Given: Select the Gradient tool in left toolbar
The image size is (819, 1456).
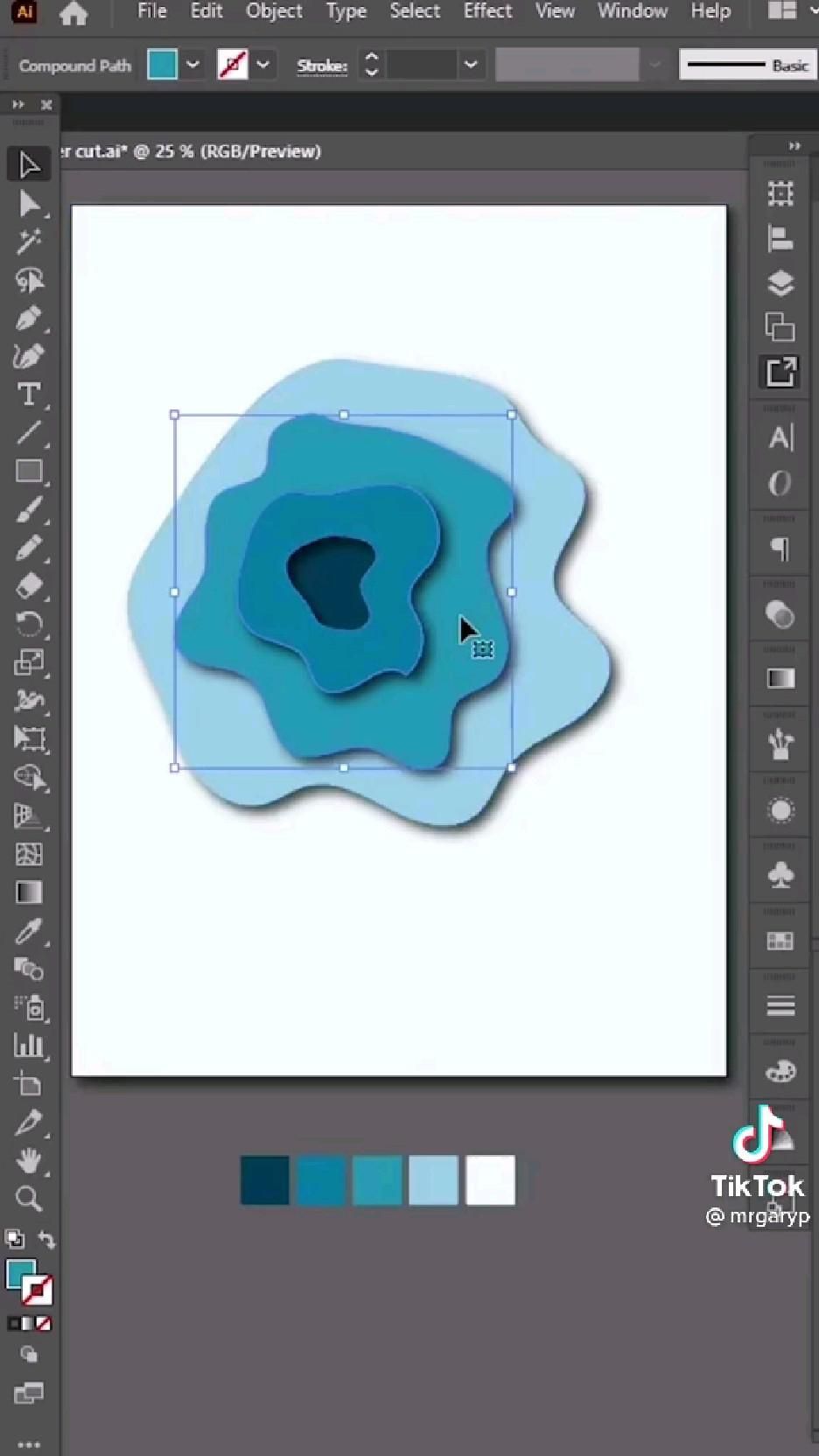Looking at the screenshot, I should click(x=29, y=892).
